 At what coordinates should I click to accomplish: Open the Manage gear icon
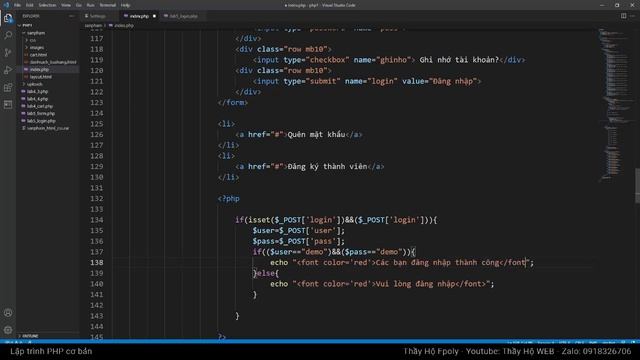click(x=8, y=329)
